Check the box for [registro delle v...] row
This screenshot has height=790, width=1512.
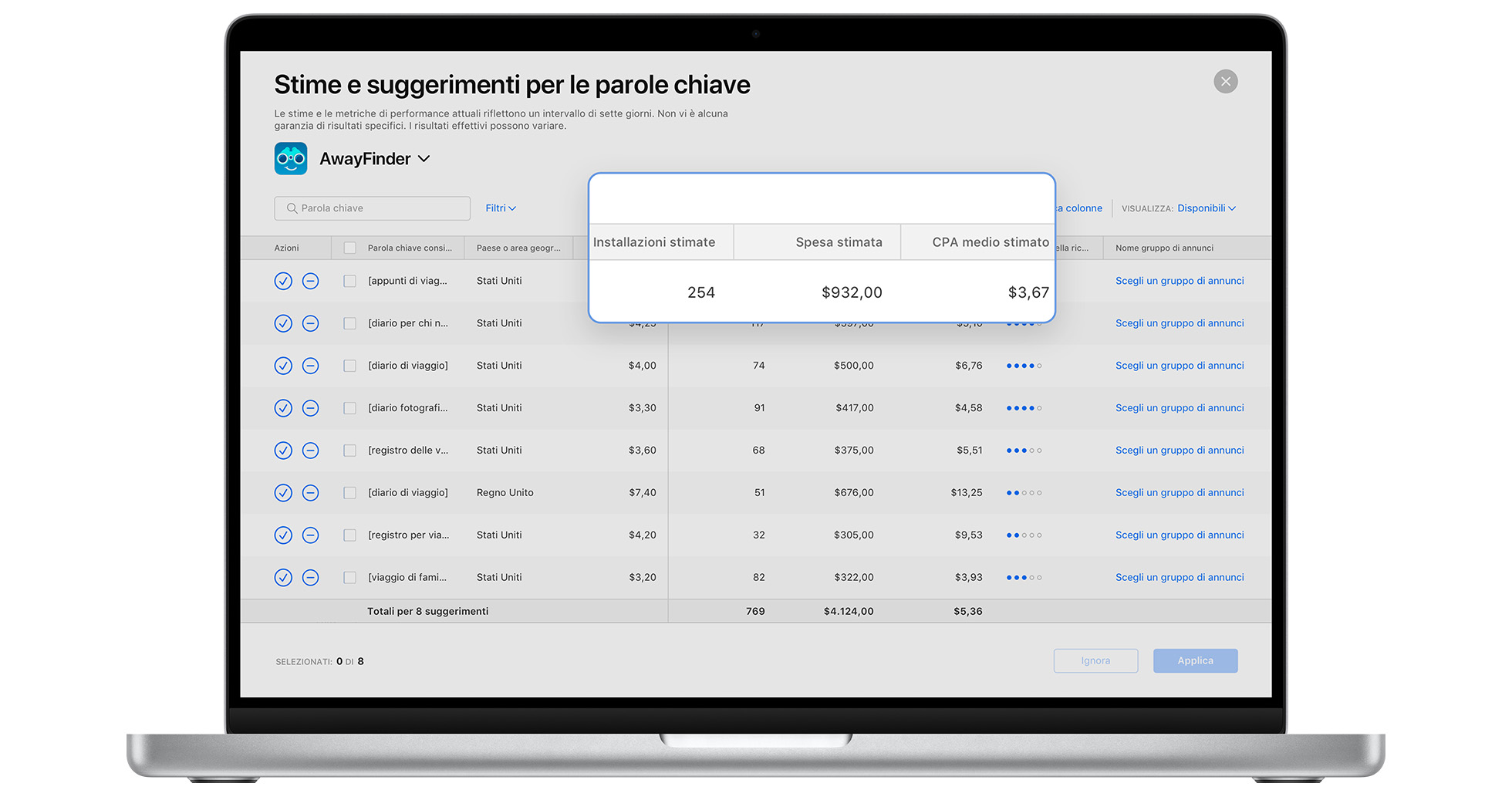point(349,451)
